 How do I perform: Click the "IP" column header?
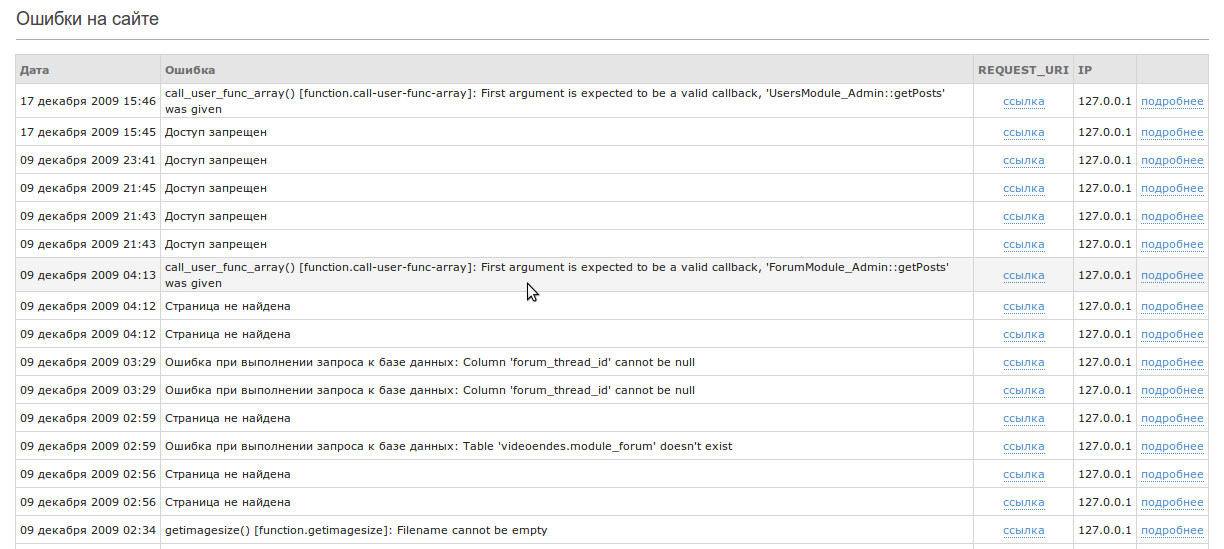pos(1085,70)
